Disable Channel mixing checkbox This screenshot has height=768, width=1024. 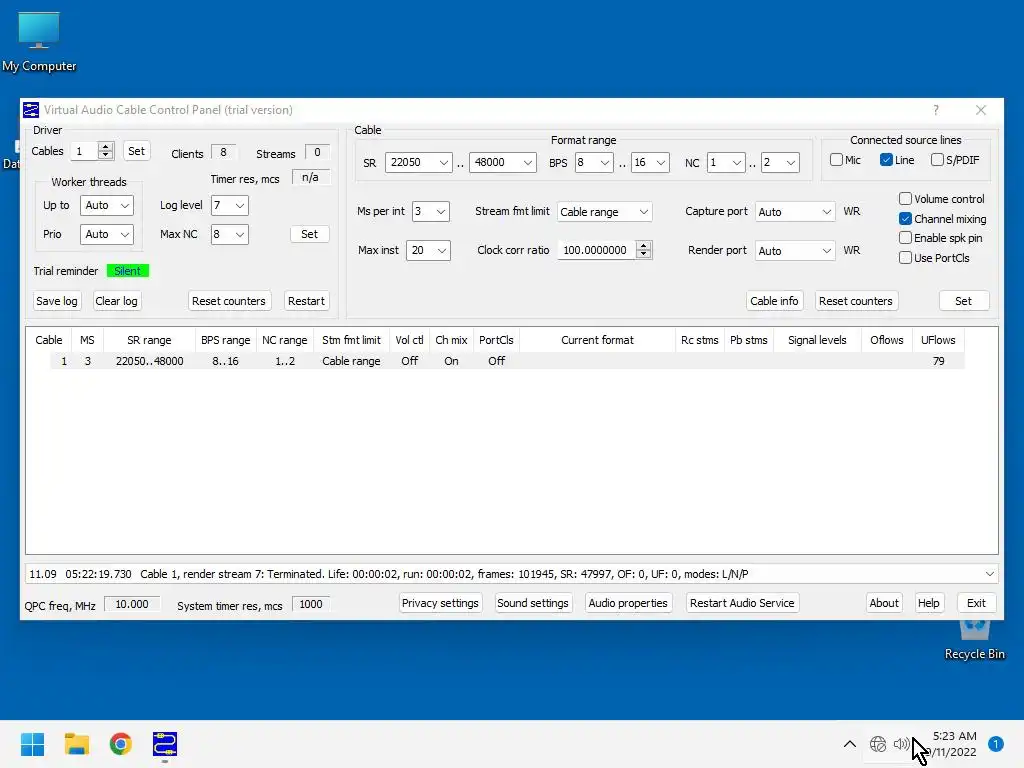pyautogui.click(x=905, y=218)
